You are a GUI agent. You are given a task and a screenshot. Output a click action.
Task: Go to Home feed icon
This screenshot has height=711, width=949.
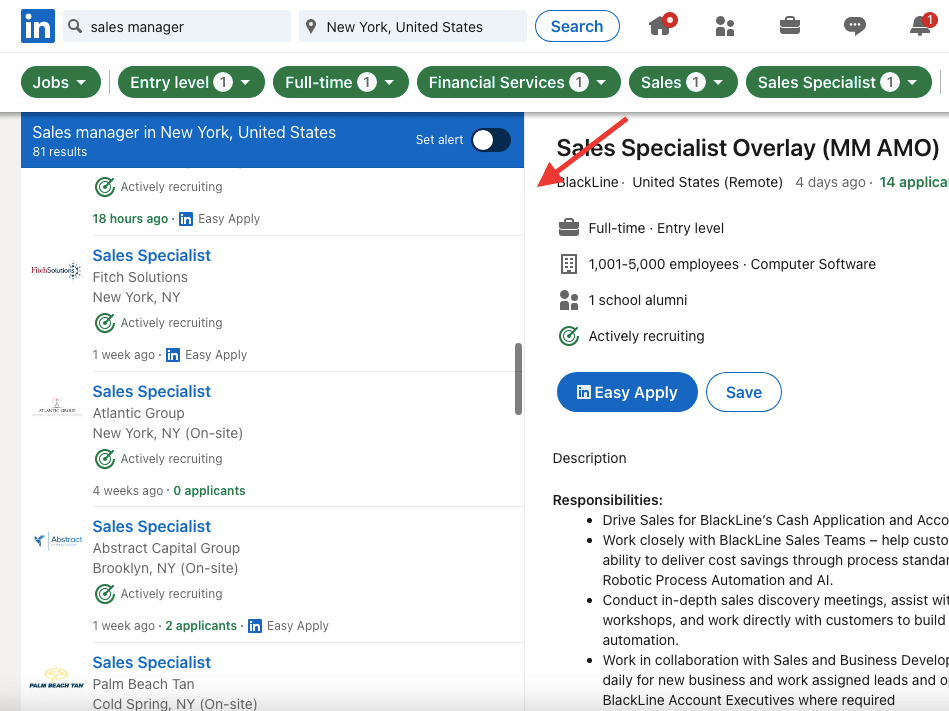click(x=660, y=25)
